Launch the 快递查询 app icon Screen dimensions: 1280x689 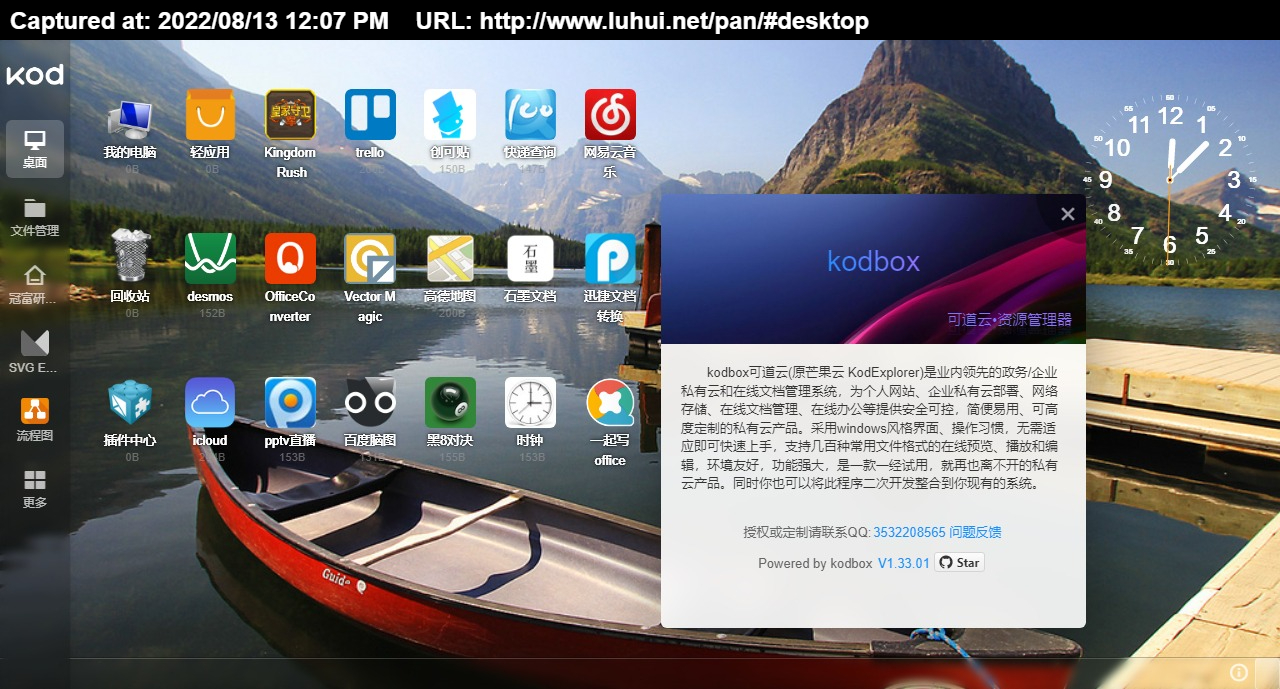(x=530, y=115)
